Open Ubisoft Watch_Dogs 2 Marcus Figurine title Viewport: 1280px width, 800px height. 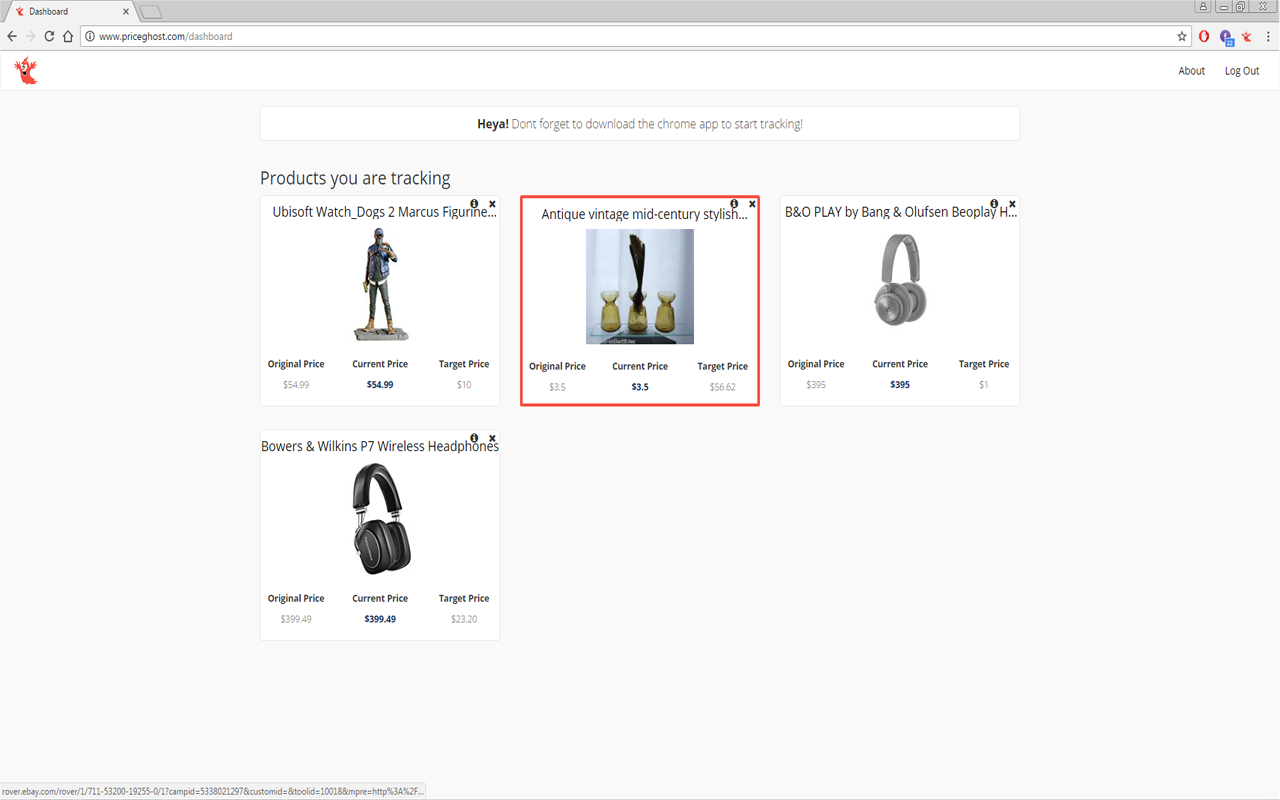384,212
